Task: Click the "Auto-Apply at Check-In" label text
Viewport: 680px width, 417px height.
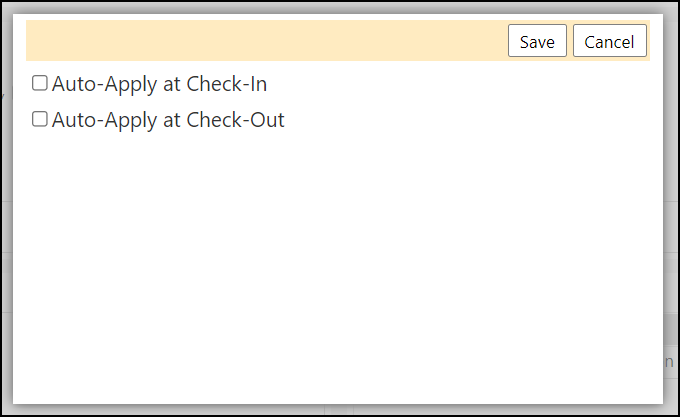Action: [x=159, y=84]
